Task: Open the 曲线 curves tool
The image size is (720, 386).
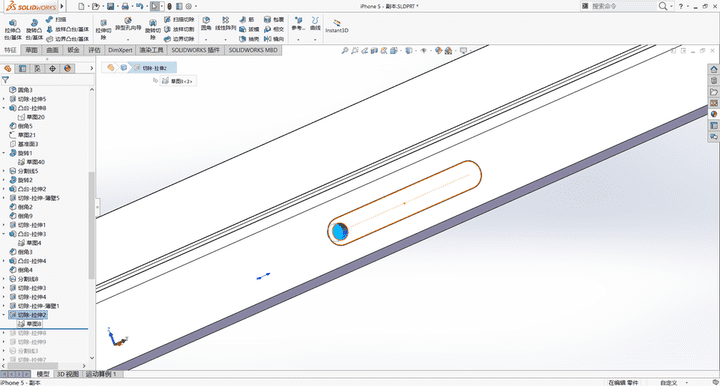Action: [x=315, y=24]
